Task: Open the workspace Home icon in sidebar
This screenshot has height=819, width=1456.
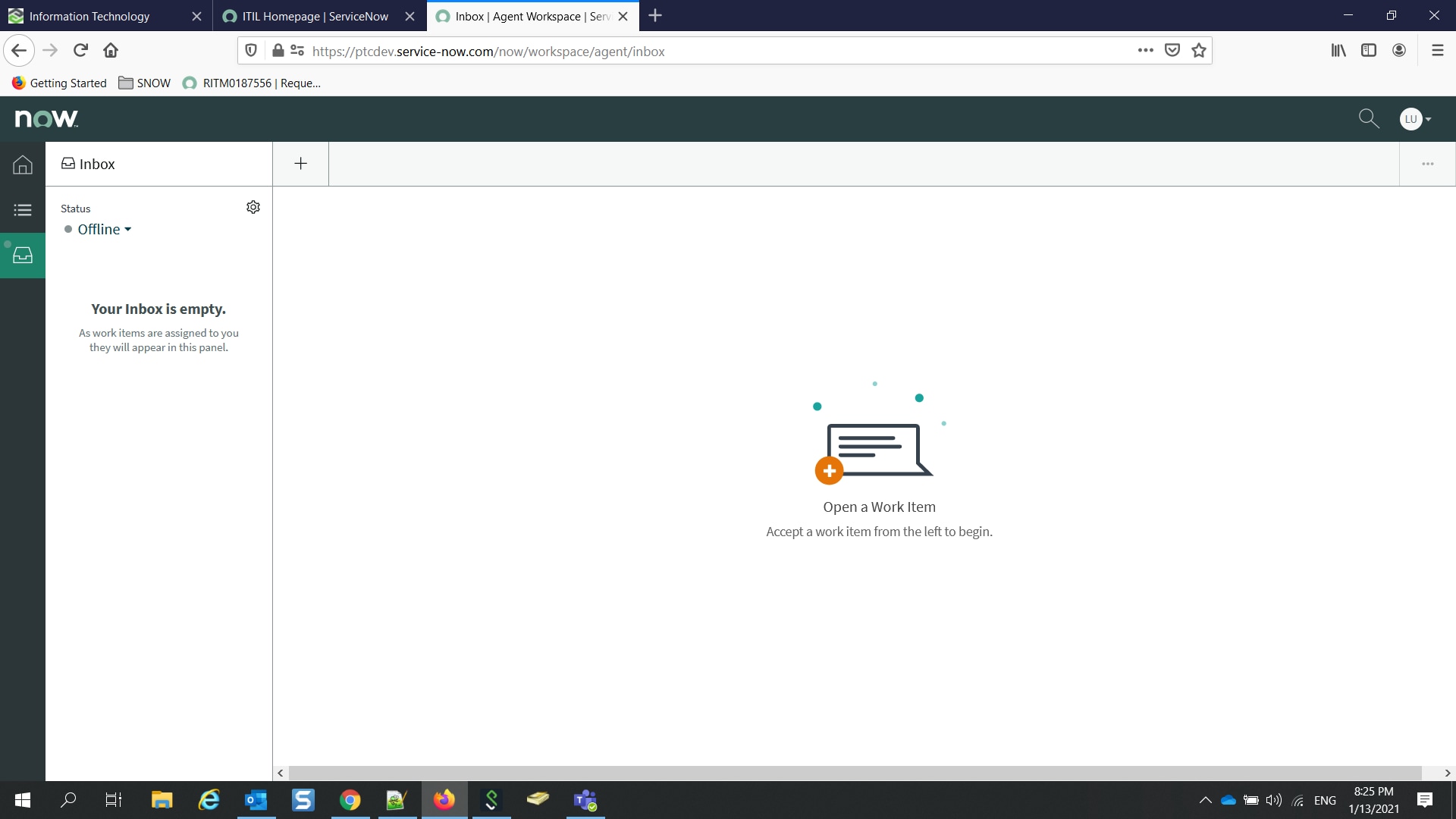Action: (23, 165)
